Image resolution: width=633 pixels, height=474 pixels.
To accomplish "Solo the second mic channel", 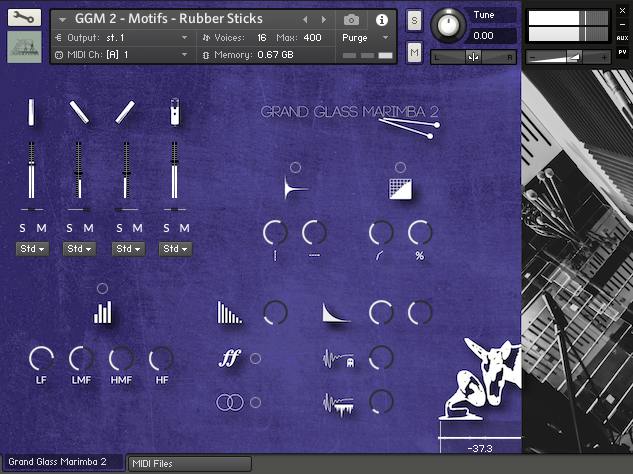I will pyautogui.click(x=69, y=228).
